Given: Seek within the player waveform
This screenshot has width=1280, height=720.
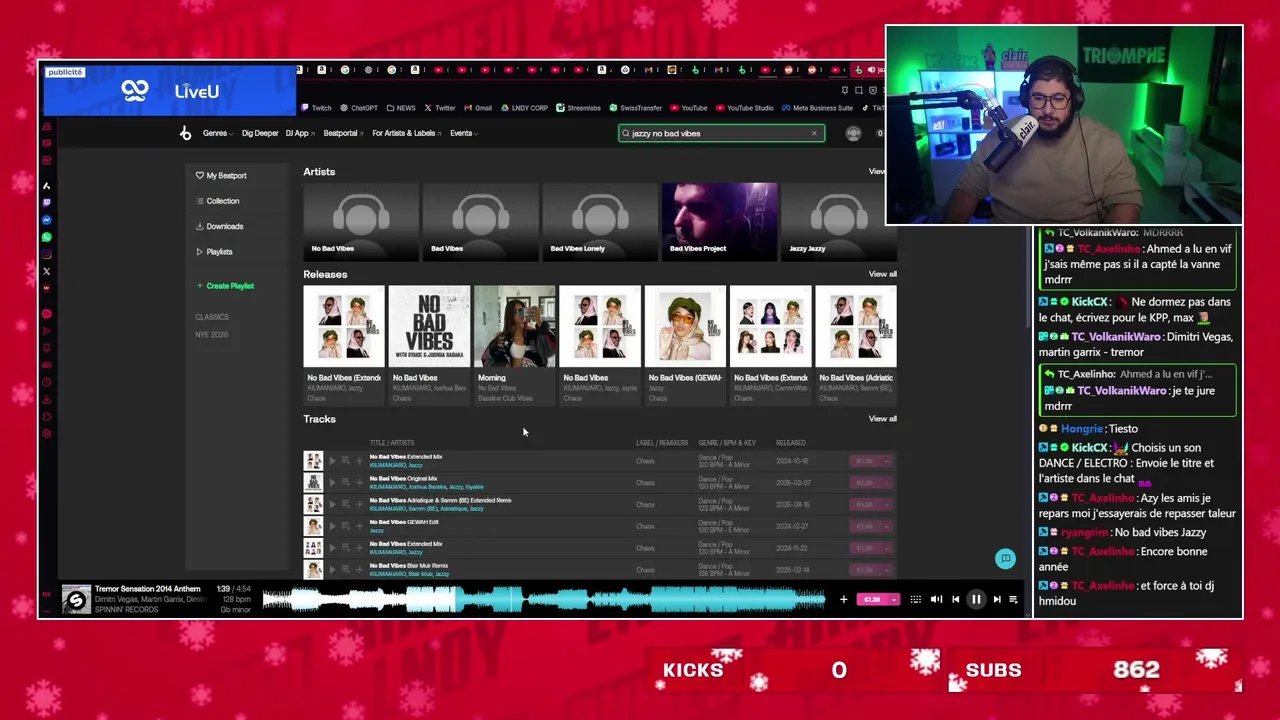Looking at the screenshot, I should (543, 599).
